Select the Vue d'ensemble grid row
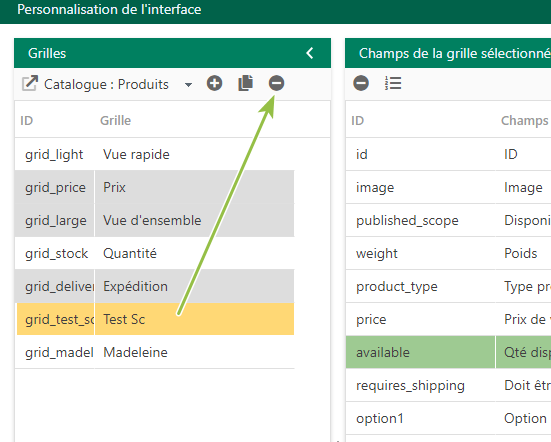 pos(155,220)
